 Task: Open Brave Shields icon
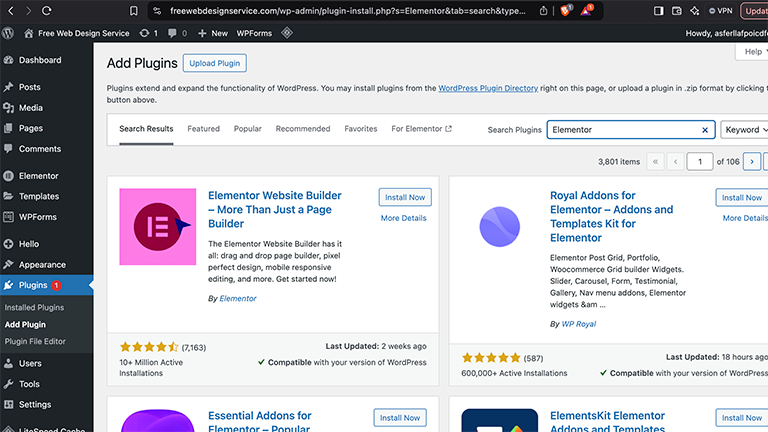point(565,10)
